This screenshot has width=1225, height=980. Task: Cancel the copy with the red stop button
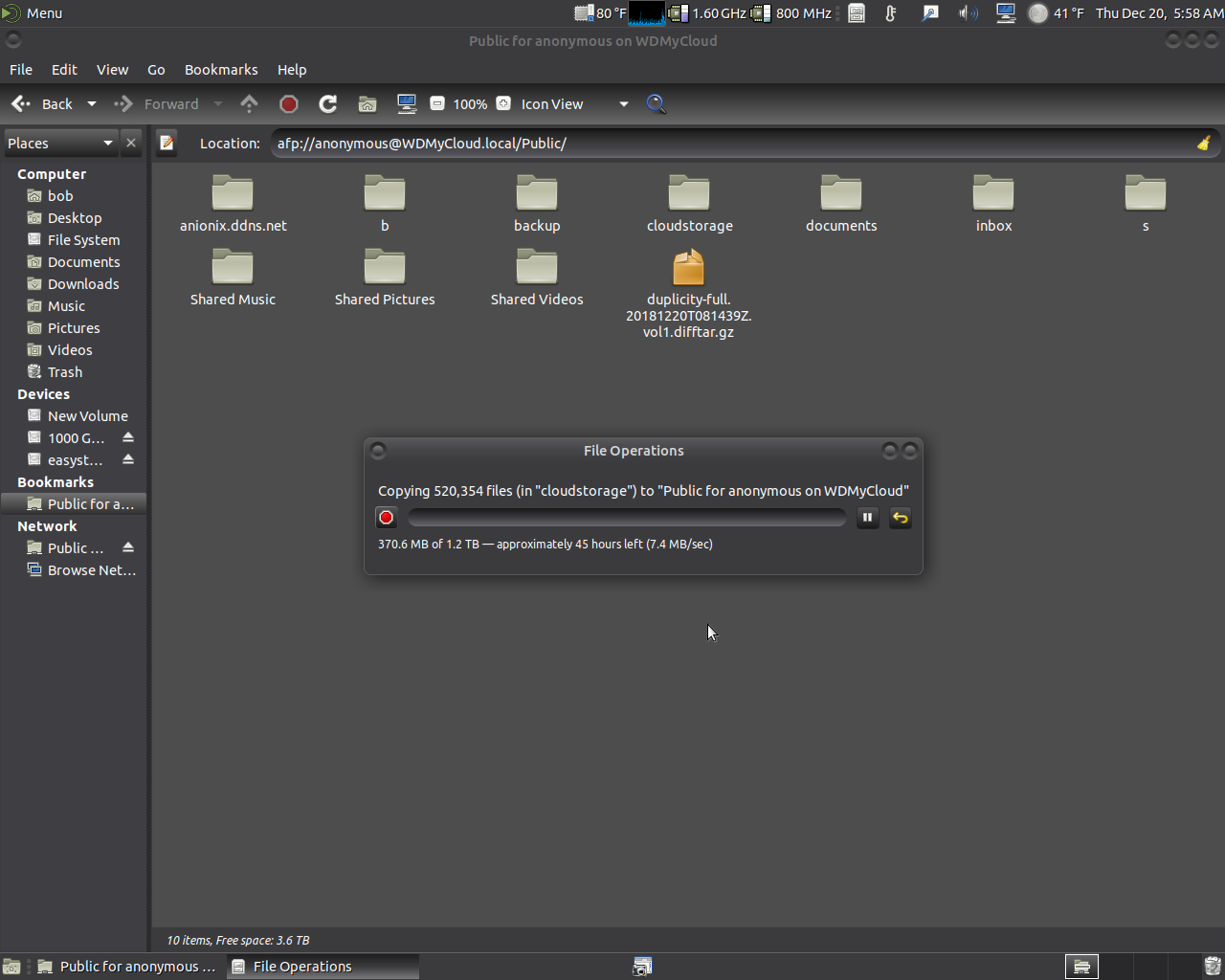[387, 518]
